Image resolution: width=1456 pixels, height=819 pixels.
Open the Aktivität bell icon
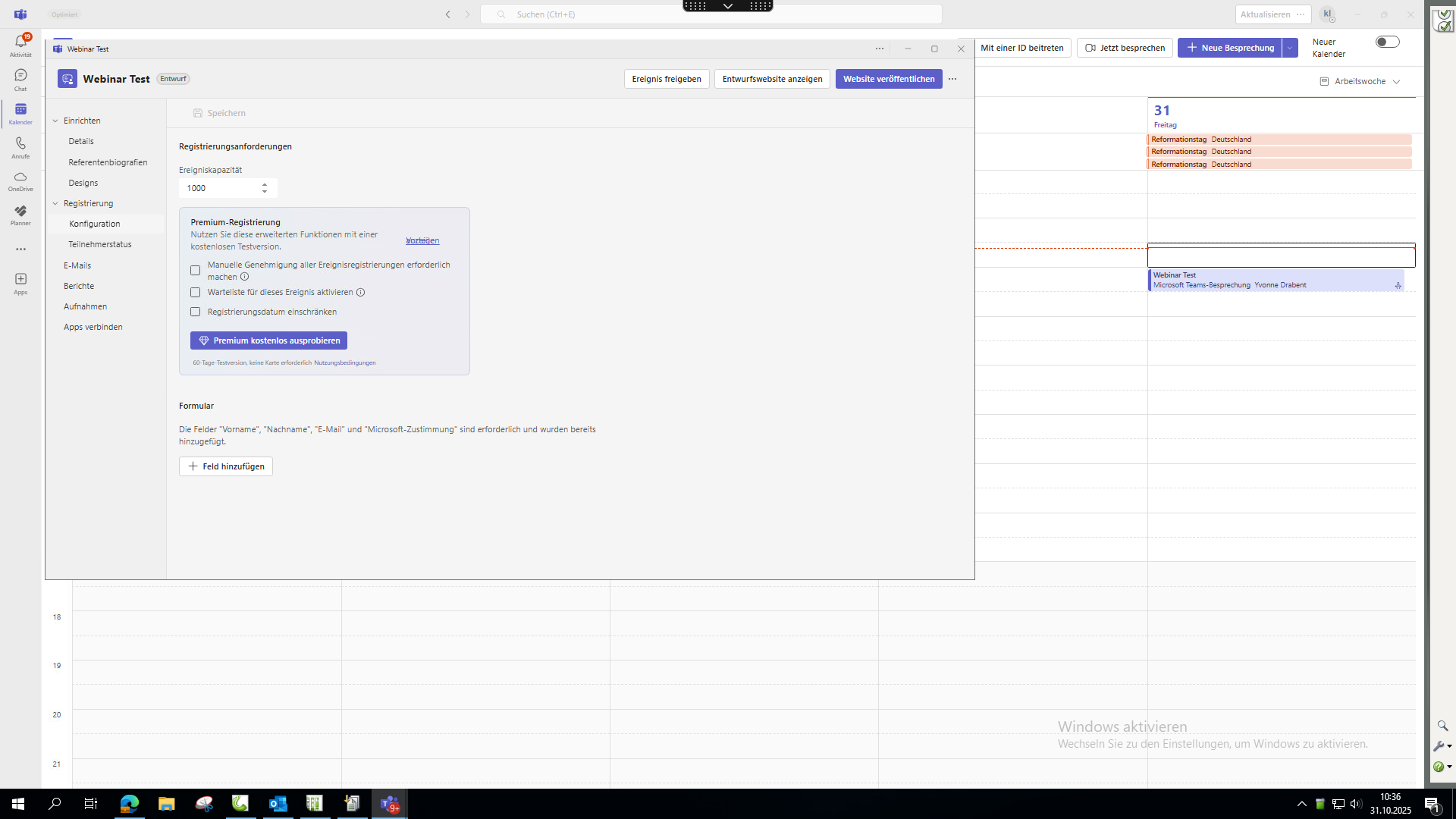click(x=20, y=43)
